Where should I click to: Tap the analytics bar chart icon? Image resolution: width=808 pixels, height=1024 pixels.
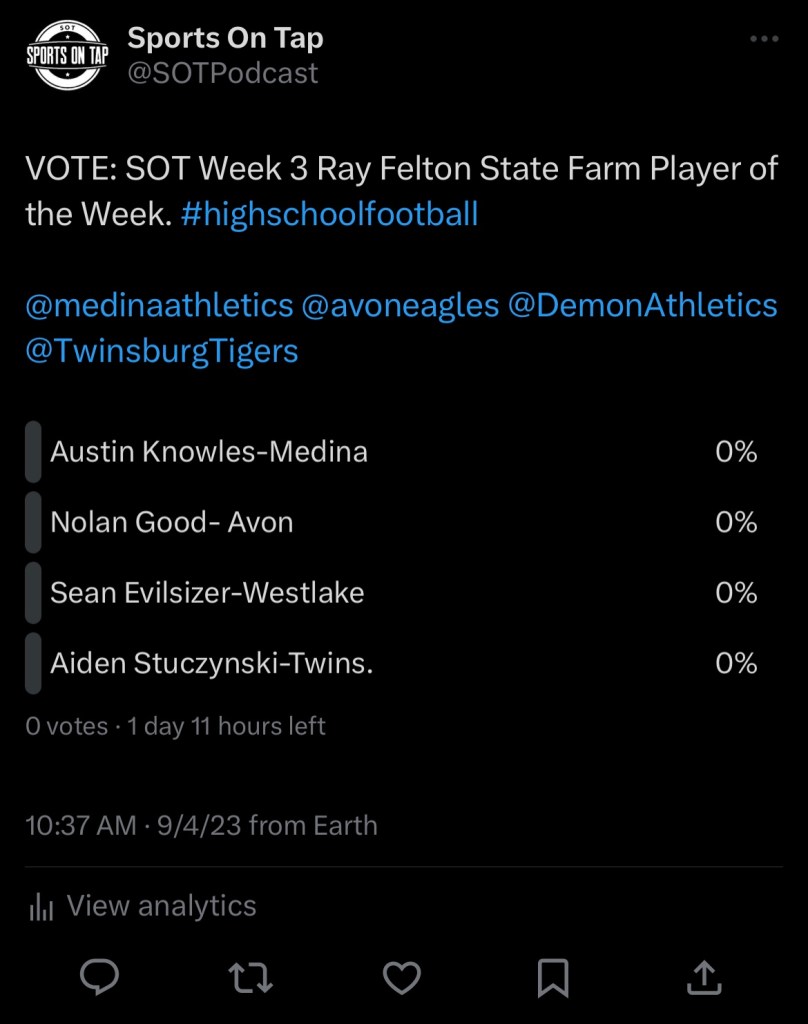pos(41,907)
